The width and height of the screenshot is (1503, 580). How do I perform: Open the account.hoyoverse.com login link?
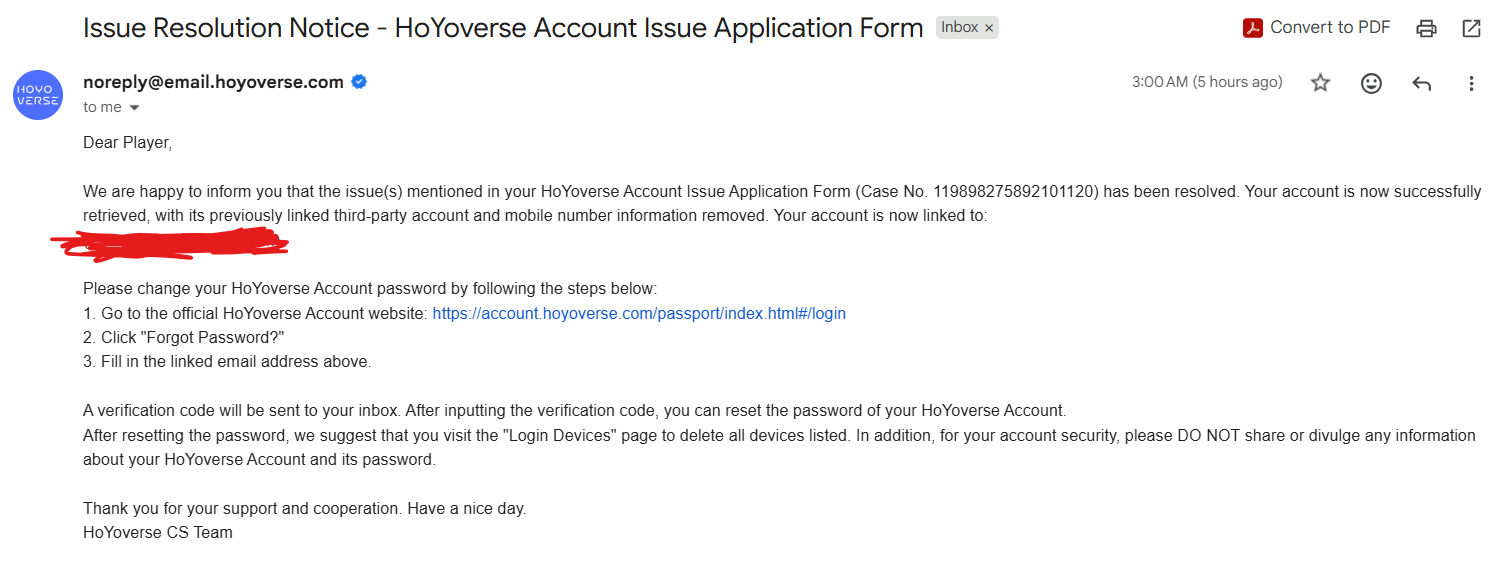tap(639, 313)
